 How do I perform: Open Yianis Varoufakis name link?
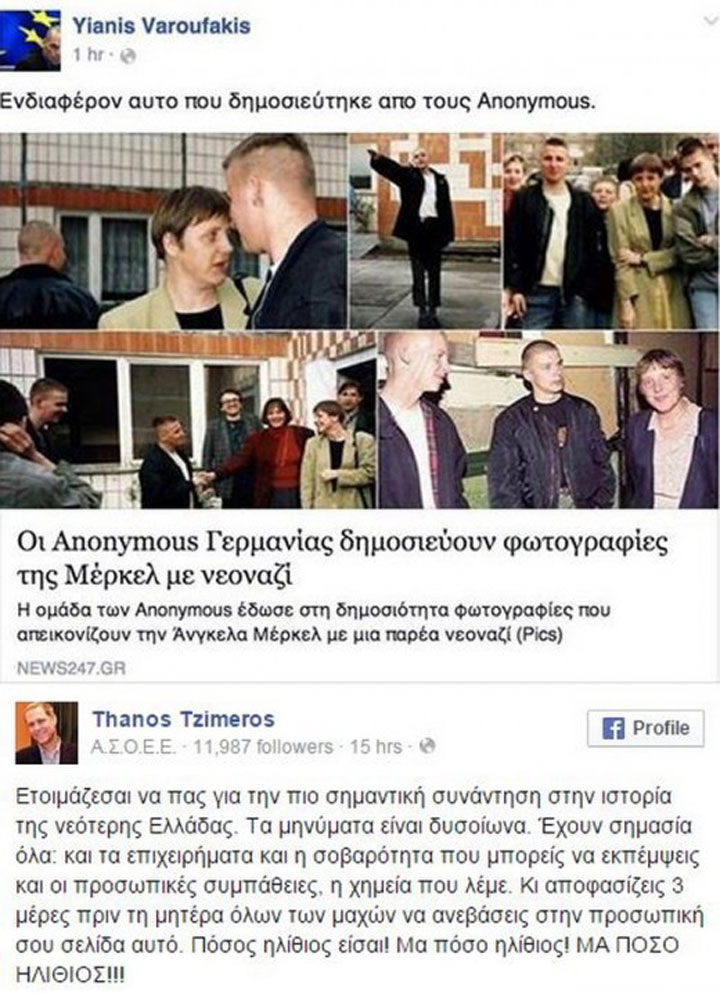(161, 26)
